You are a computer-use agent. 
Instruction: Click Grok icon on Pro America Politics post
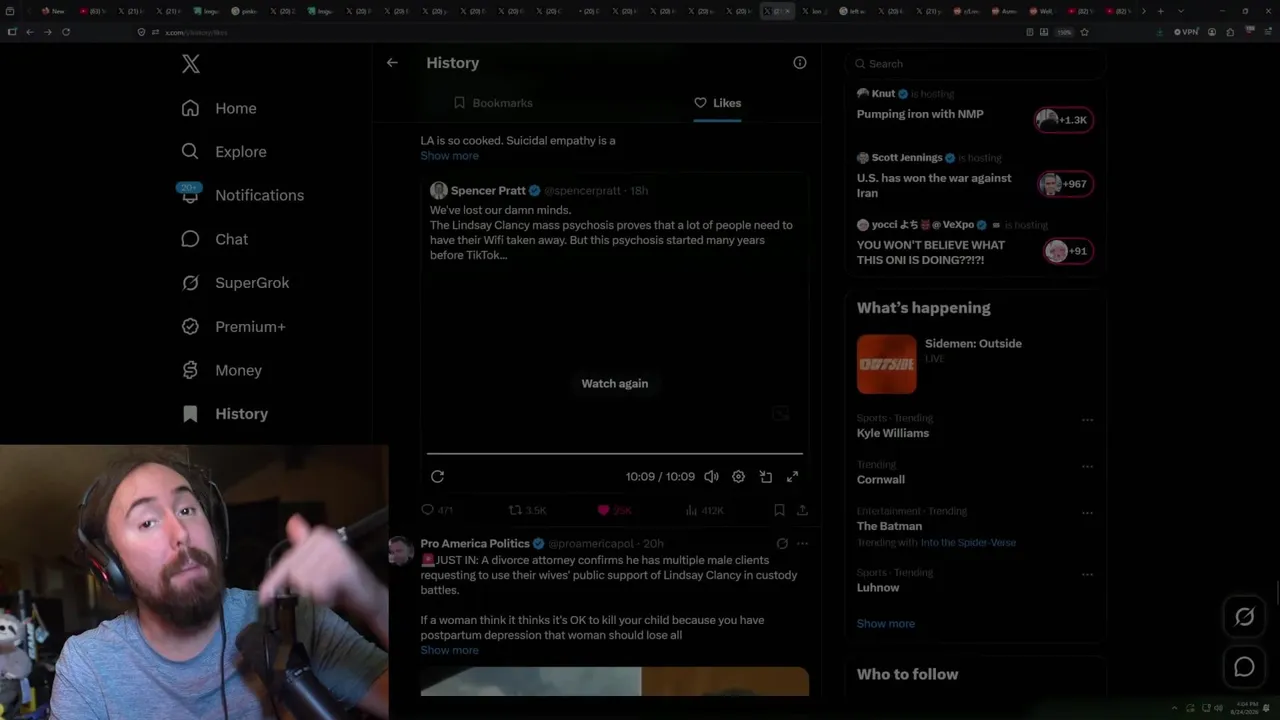782,544
